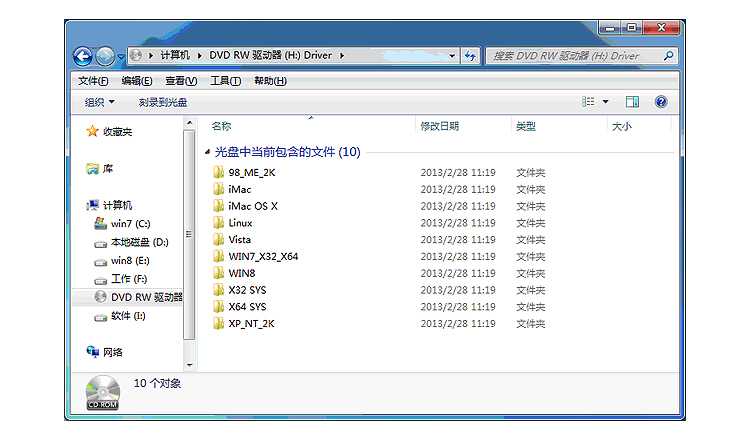Sort by 大小 column header
Viewport: 750px width, 440px height.
pyautogui.click(x=622, y=126)
